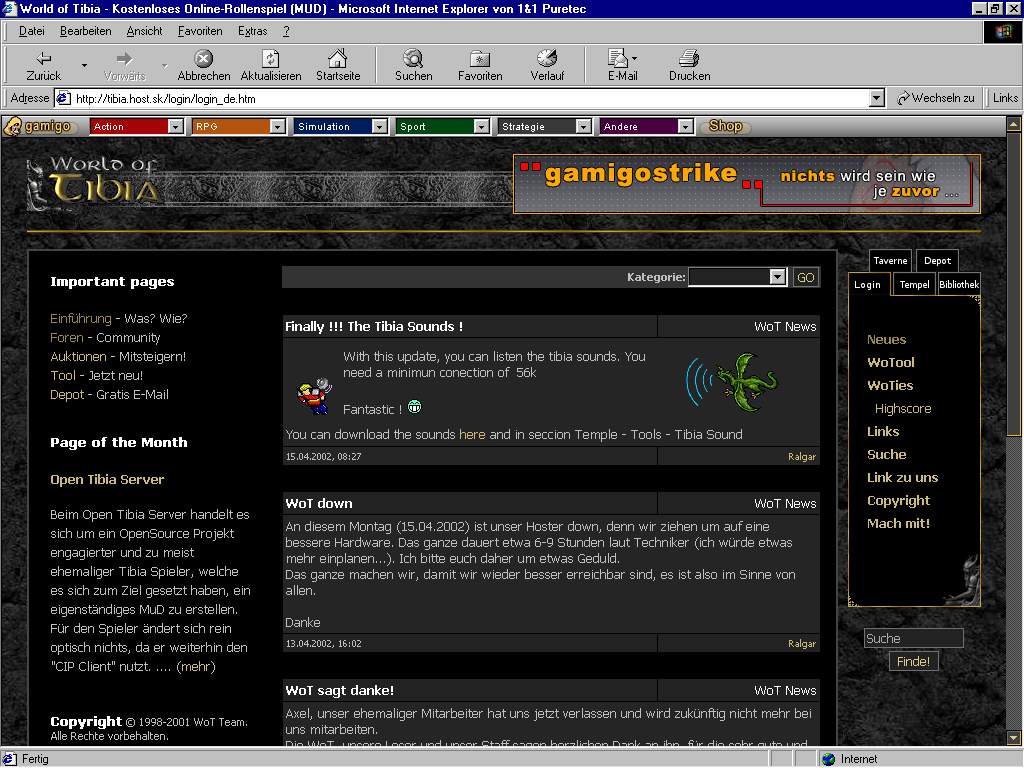This screenshot has width=1024, height=768.
Task: Click the Suche search input field
Action: click(x=913, y=638)
